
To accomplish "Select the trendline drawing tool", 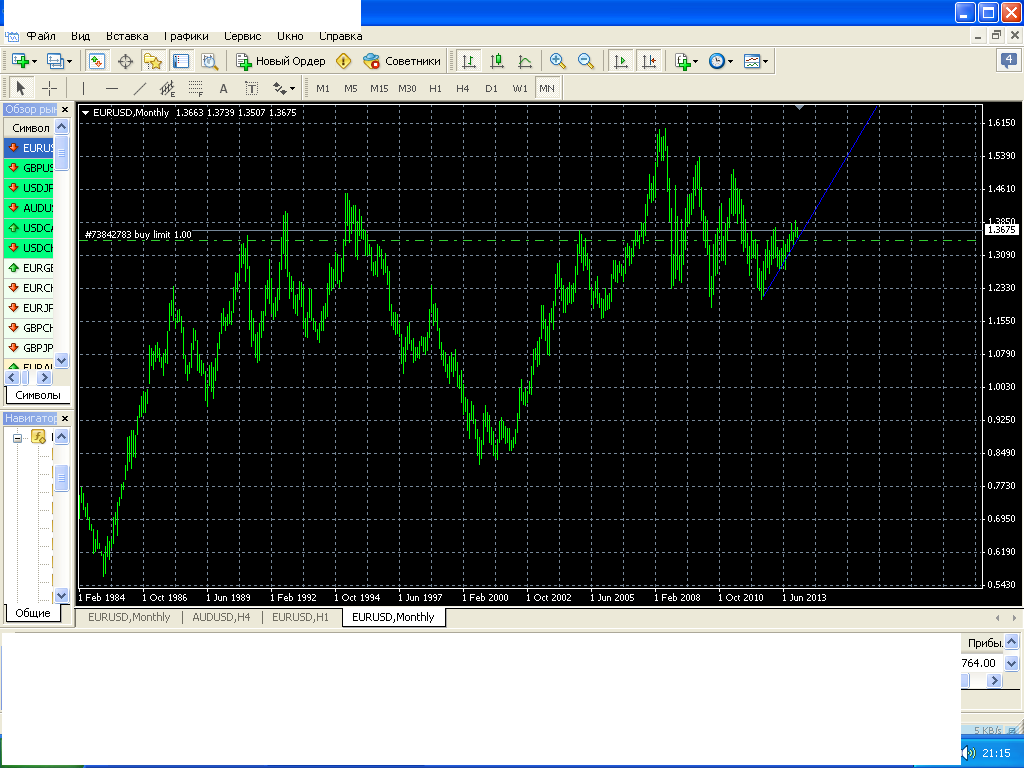I will point(140,88).
